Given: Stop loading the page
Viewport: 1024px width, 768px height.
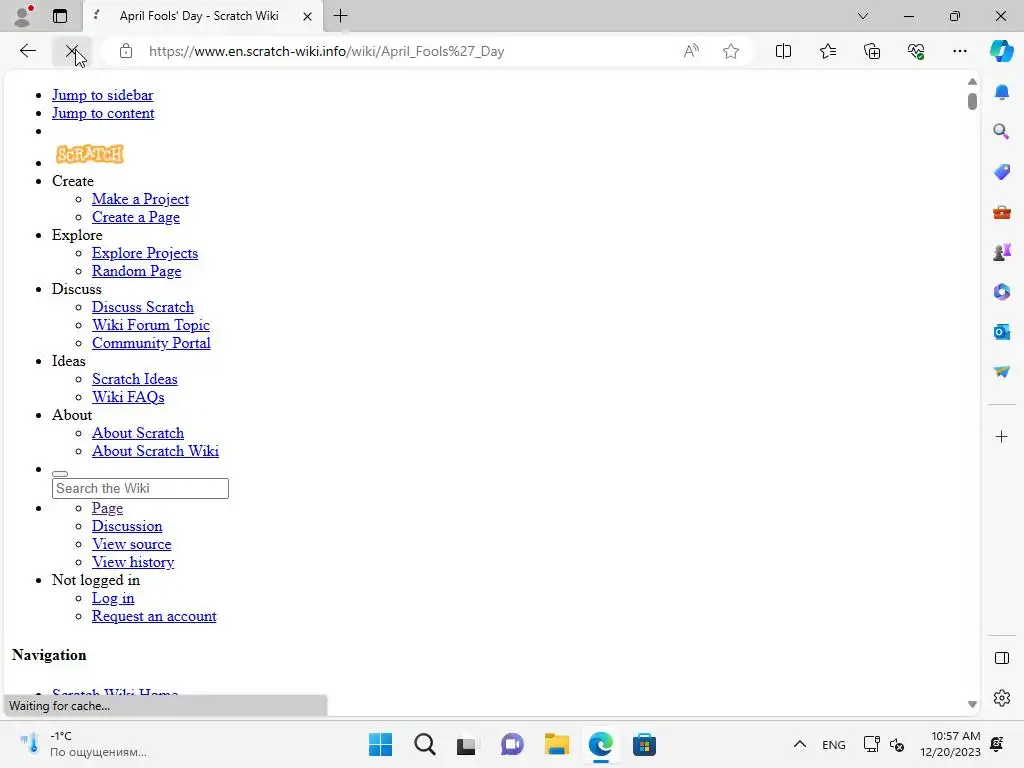Looking at the screenshot, I should click(x=71, y=51).
